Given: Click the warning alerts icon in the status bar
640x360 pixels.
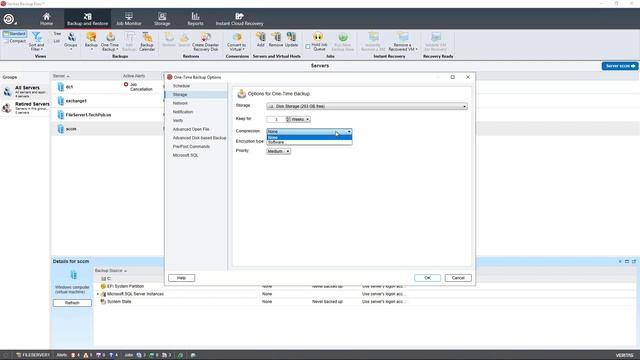Looking at the screenshot, I should [87, 355].
